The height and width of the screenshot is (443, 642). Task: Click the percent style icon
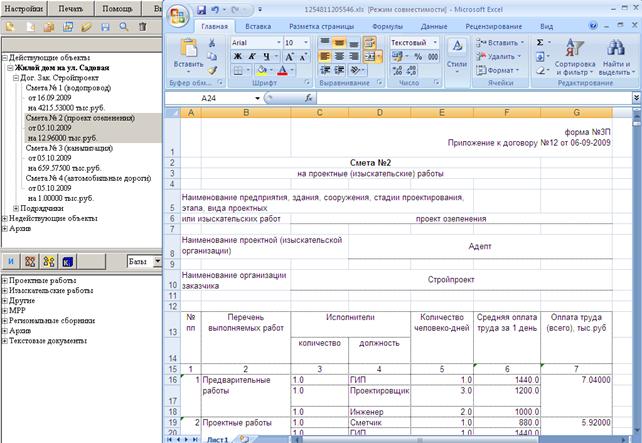pyautogui.click(x=418, y=57)
